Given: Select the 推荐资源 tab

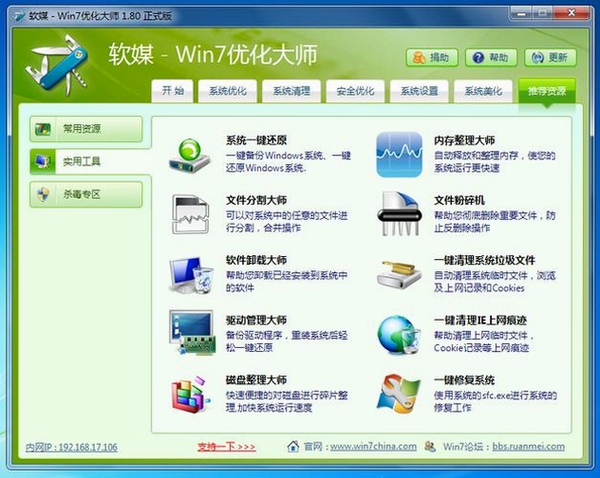Looking at the screenshot, I should [547, 91].
